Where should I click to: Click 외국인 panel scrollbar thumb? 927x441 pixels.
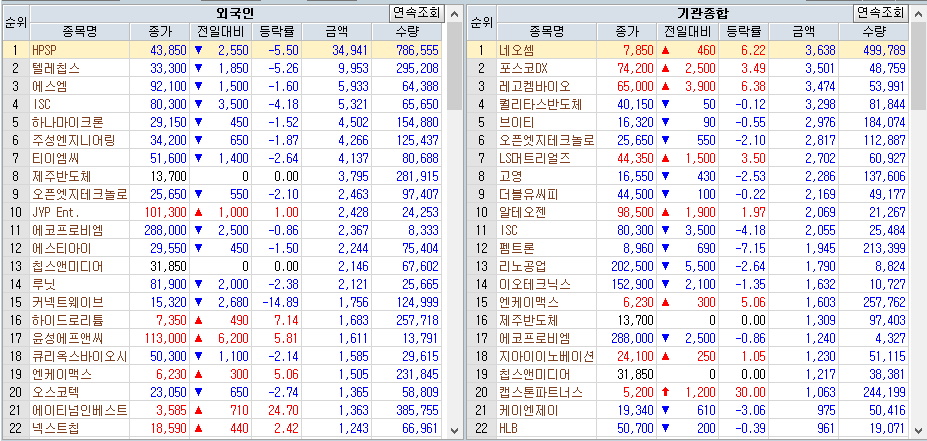click(454, 66)
